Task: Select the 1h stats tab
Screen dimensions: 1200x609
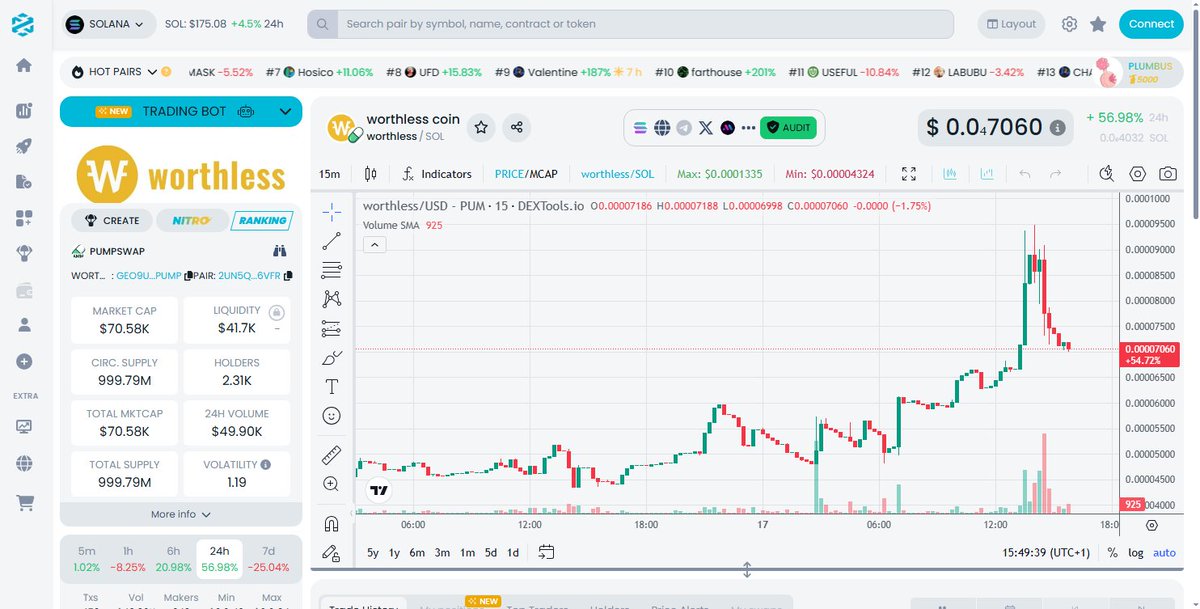Action: click(128, 558)
